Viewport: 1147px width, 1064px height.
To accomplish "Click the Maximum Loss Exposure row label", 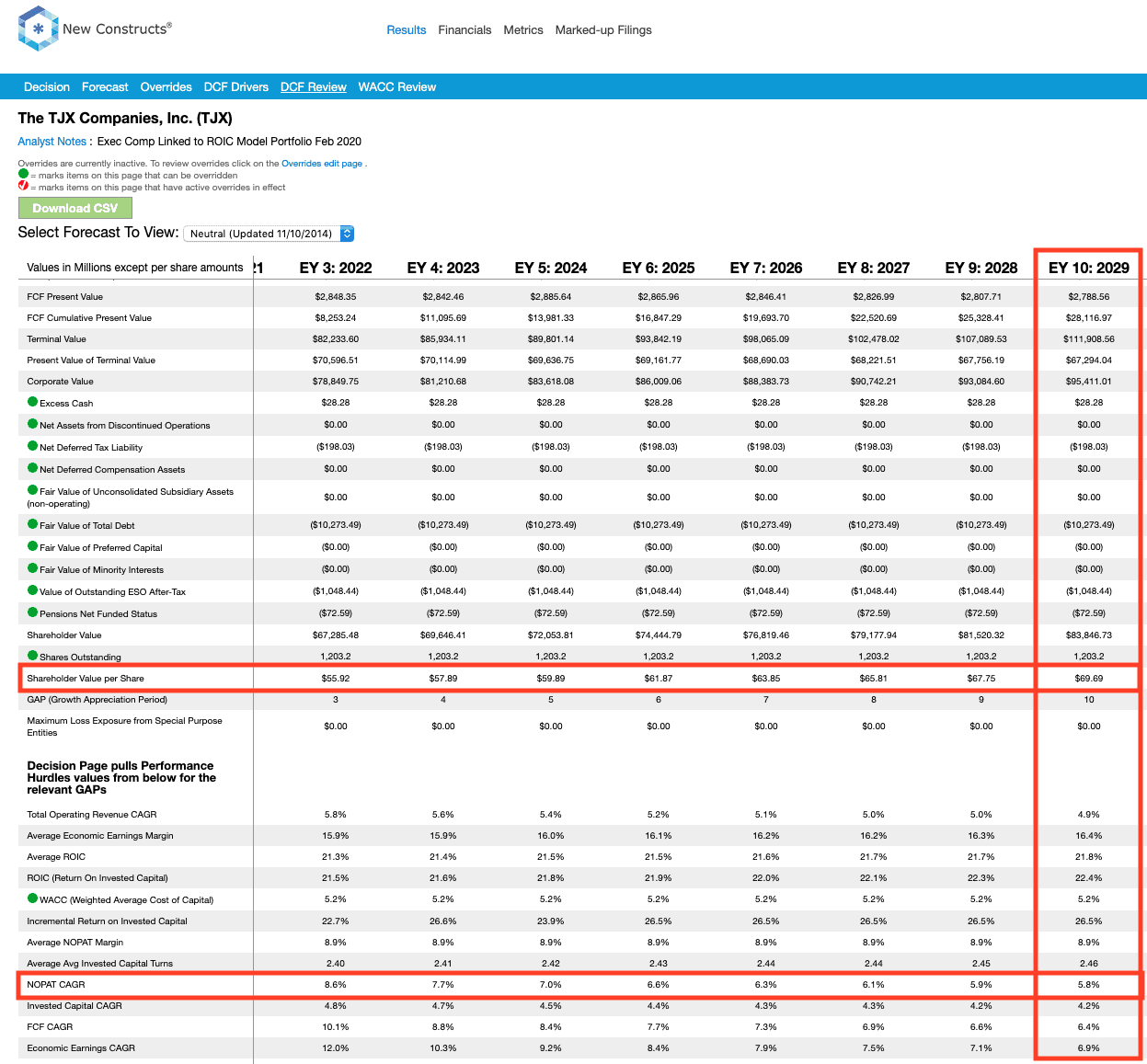I will 125,726.
